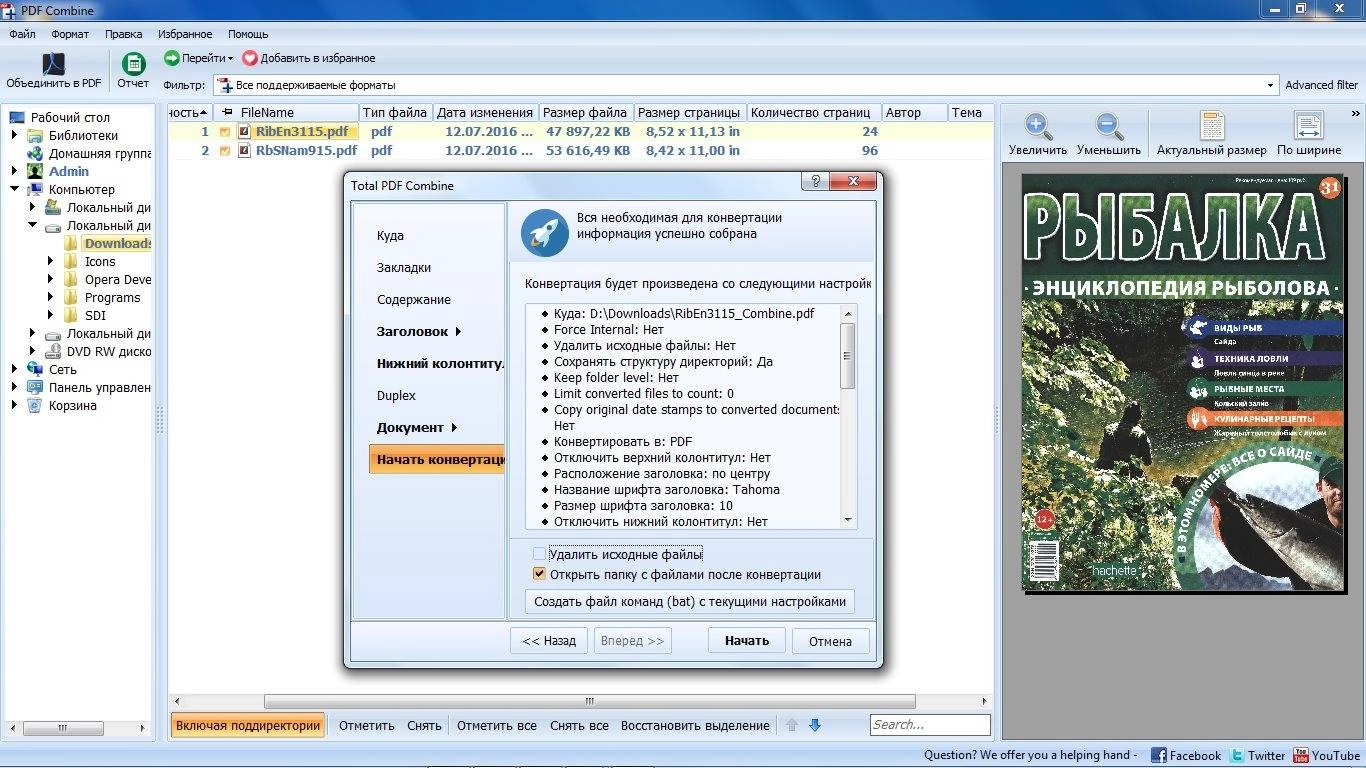Click the YouTube icon in status bar

[1300, 755]
